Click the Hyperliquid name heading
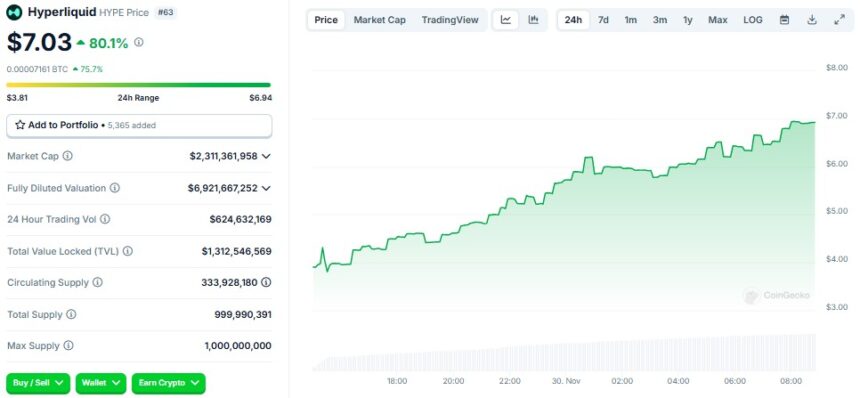 [x=62, y=12]
